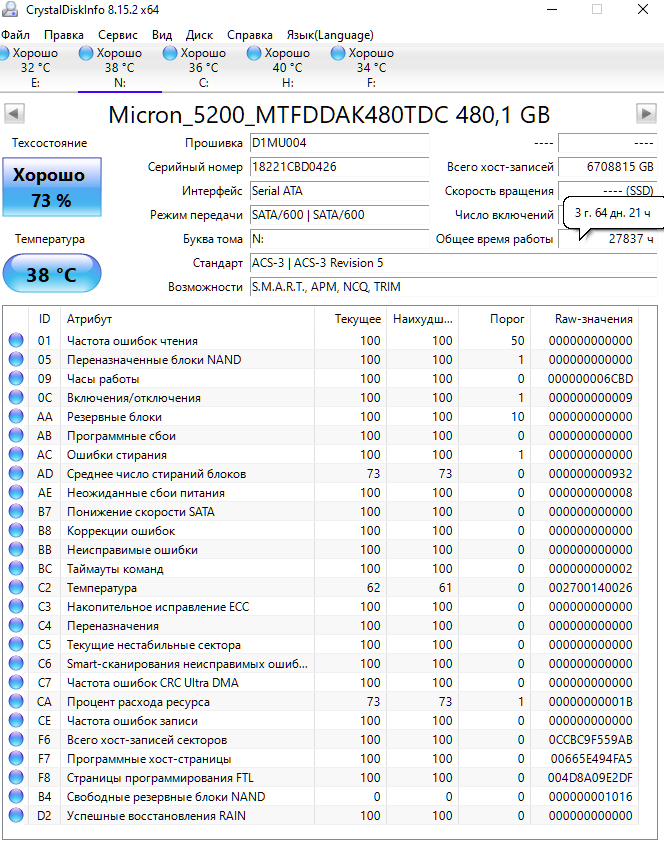Click status icon of attribute BC Таймауты команд
The height and width of the screenshot is (844, 664).
16,568
